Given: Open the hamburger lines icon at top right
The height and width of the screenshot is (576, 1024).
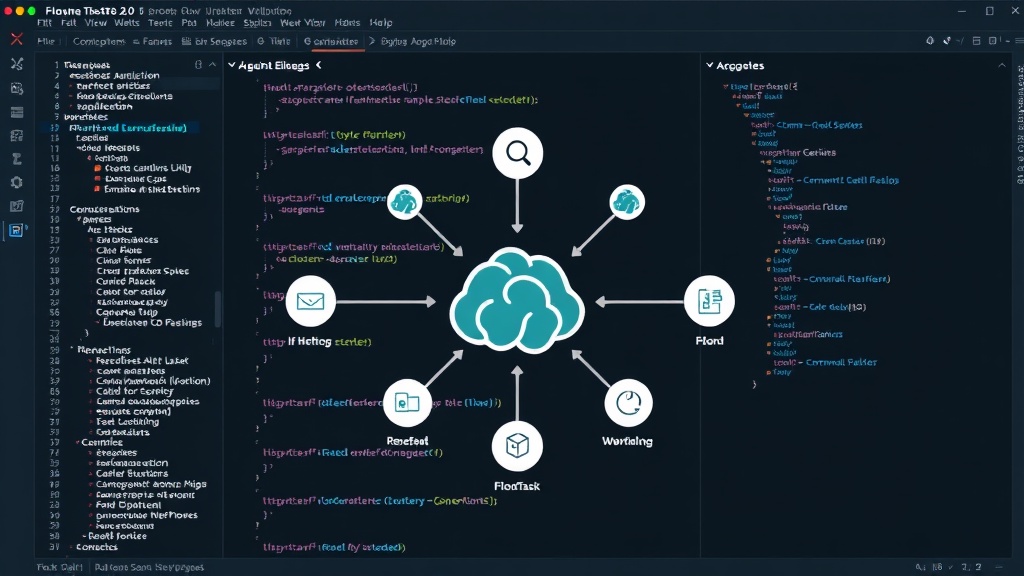Looking at the screenshot, I should [x=1019, y=40].
